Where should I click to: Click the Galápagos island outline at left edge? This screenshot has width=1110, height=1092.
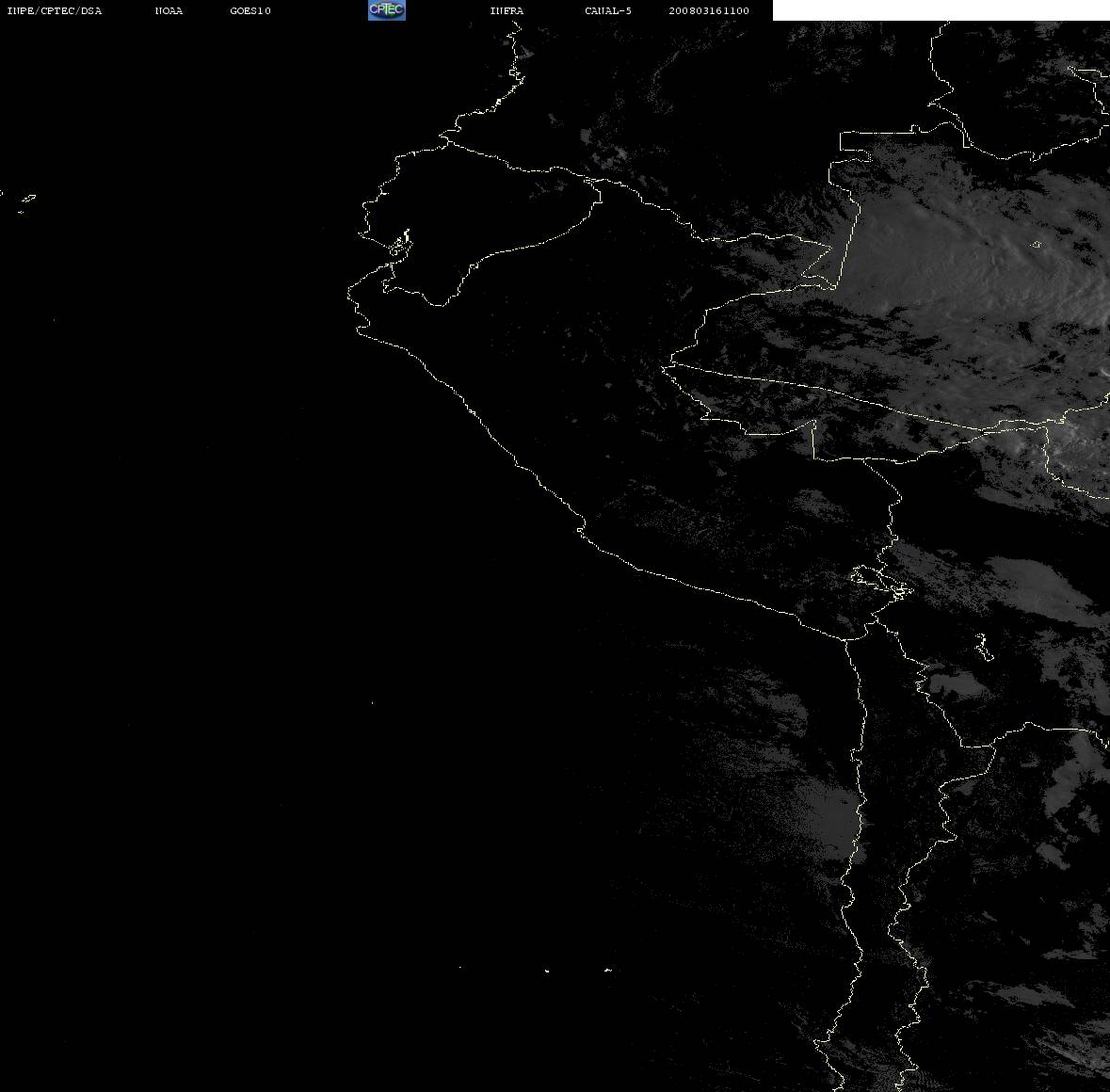point(26,201)
